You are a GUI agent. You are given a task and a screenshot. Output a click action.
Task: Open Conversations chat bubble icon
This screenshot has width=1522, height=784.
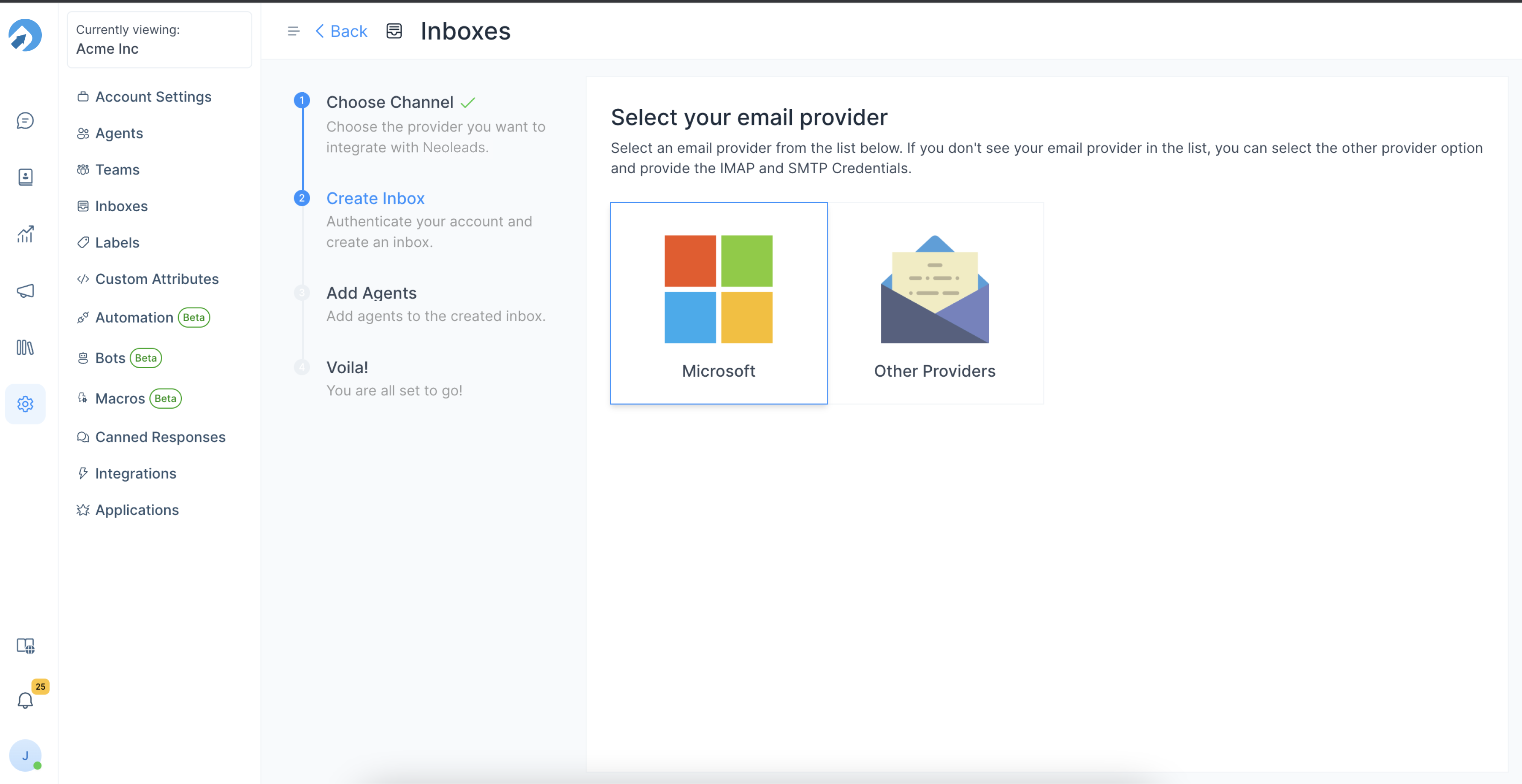click(25, 120)
